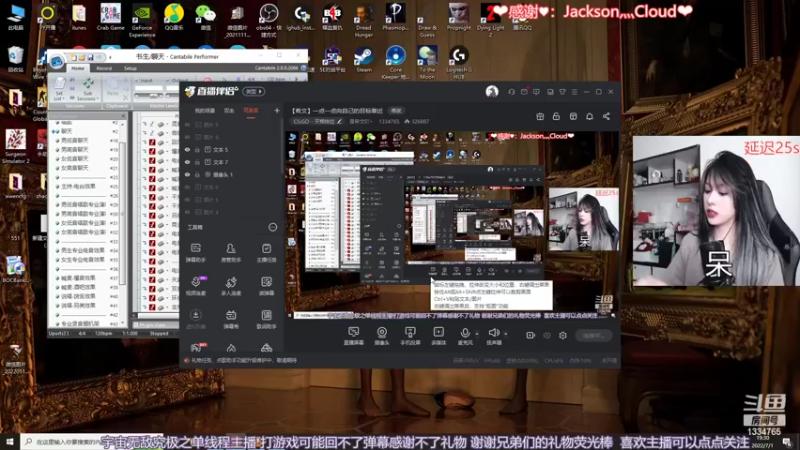The image size is (800, 450).
Task: Select the first scene tab in layers panel
Action: tap(205, 110)
